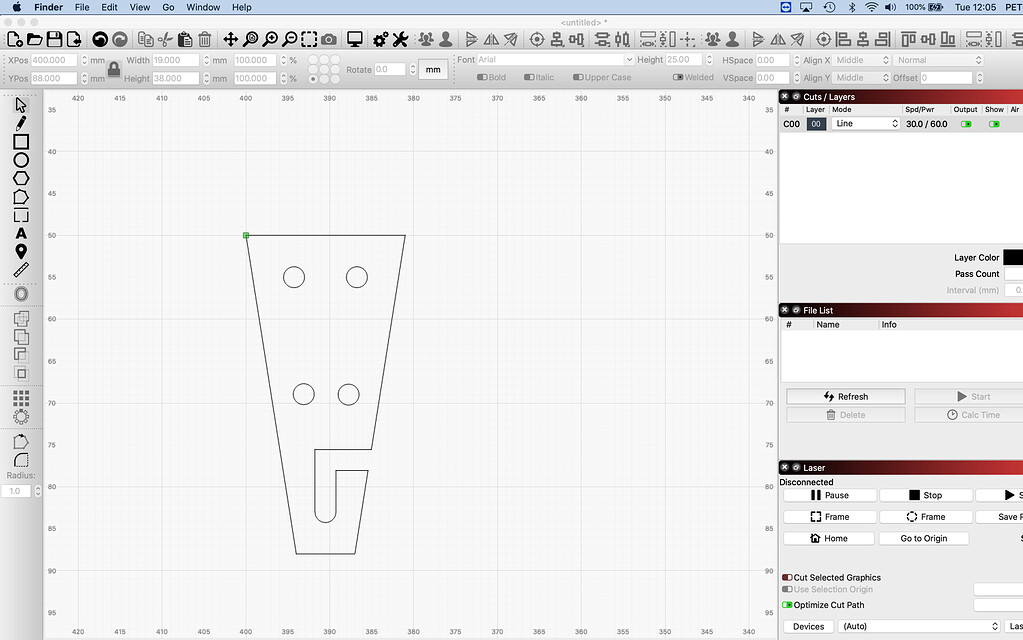Click the Go to Origin button
The height and width of the screenshot is (640, 1023).
pos(924,537)
